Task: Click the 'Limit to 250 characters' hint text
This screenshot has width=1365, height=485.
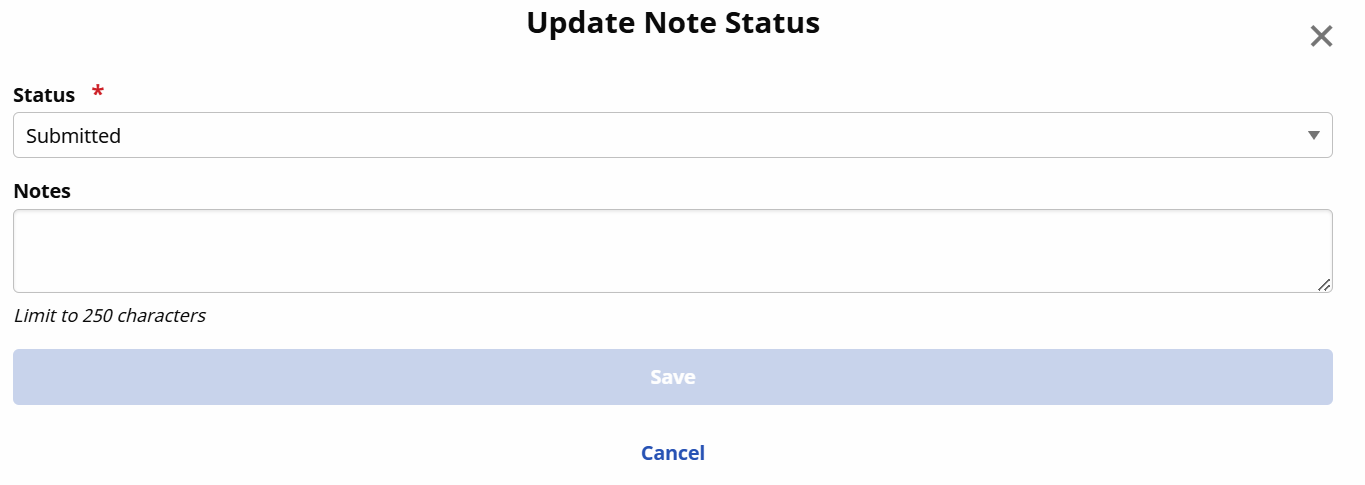Action: [x=110, y=316]
